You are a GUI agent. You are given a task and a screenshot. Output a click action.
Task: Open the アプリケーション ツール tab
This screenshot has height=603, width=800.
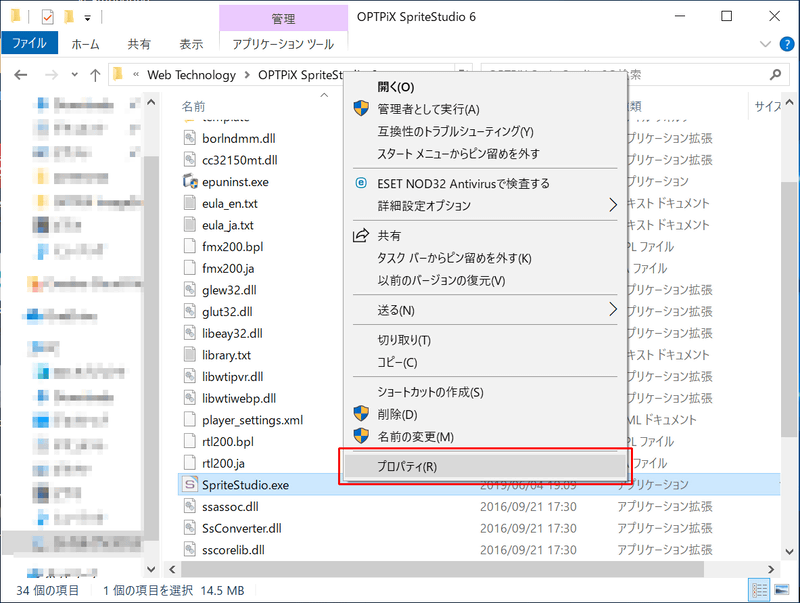[283, 44]
